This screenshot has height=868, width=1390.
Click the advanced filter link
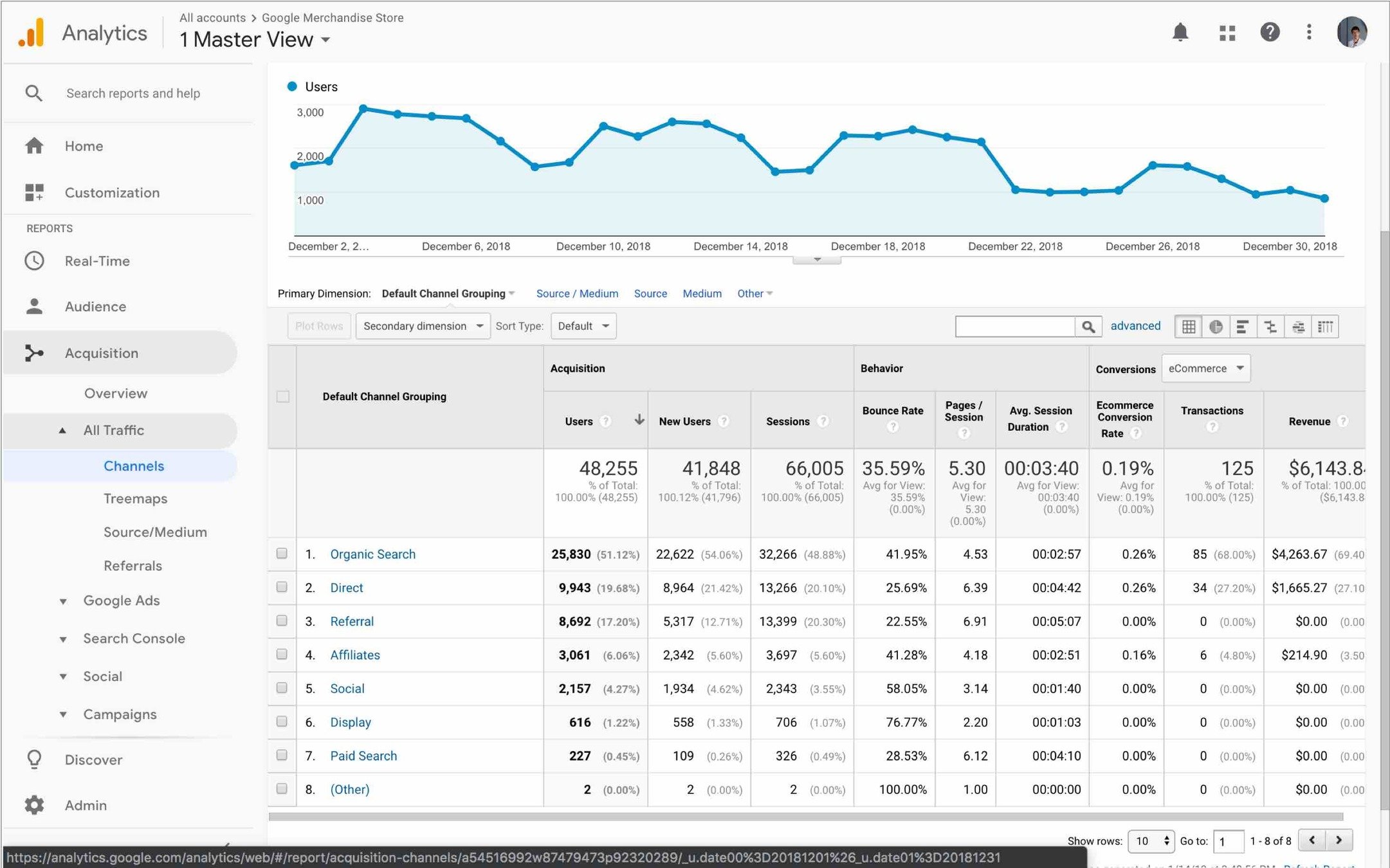click(x=1135, y=326)
